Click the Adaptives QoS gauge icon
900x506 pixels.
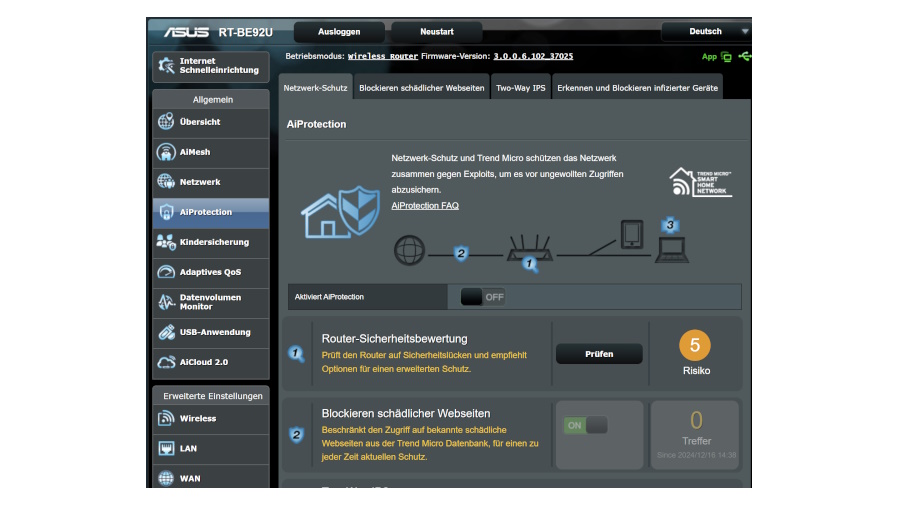166,272
